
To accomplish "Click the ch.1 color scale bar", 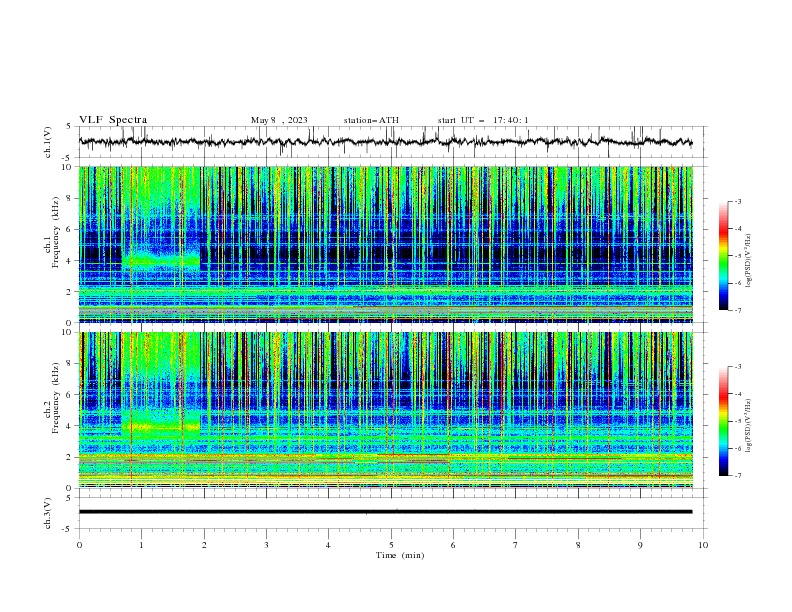I will coord(724,256).
